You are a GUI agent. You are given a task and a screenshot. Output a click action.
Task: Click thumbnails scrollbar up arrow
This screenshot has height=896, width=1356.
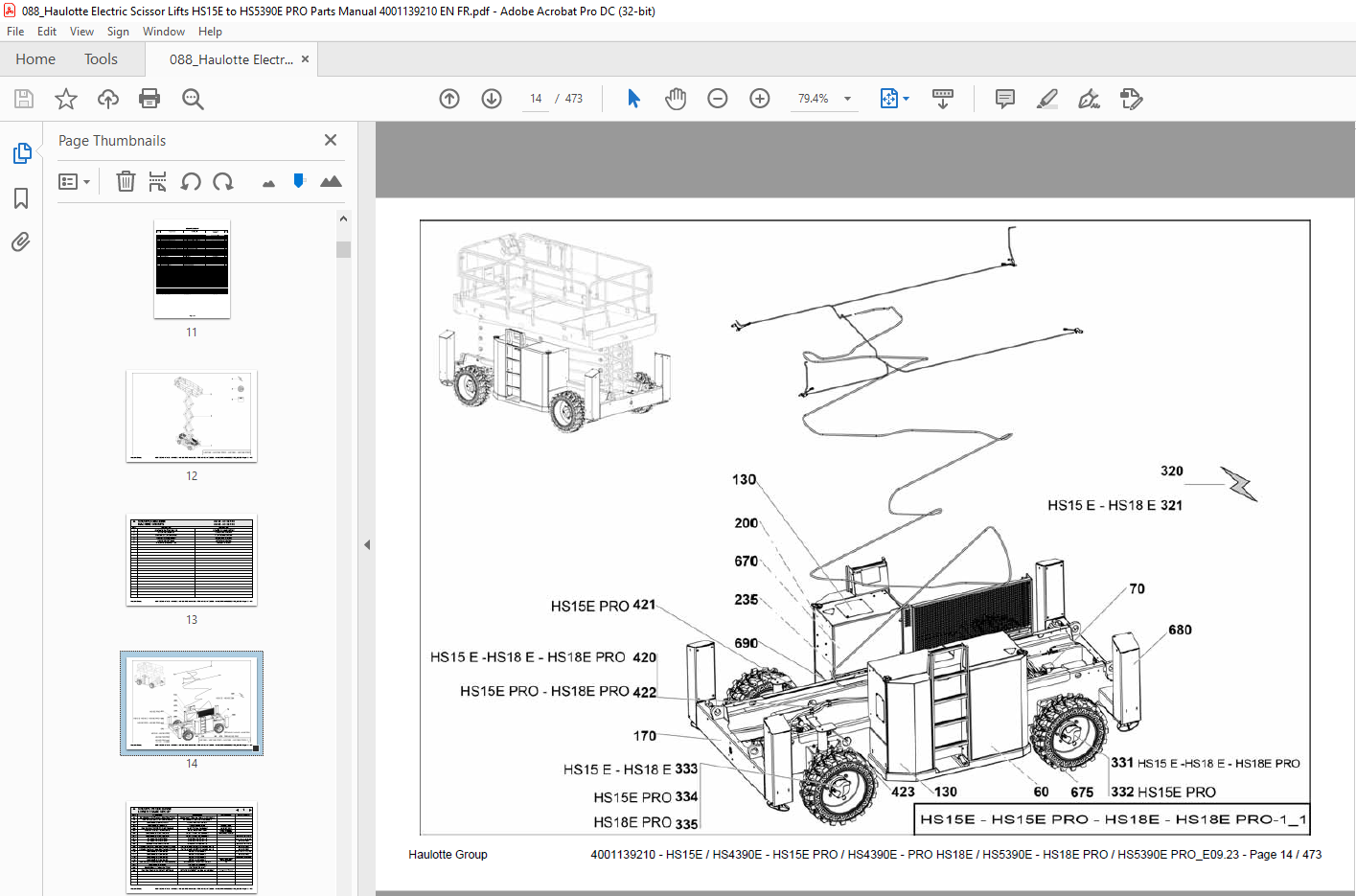[343, 218]
